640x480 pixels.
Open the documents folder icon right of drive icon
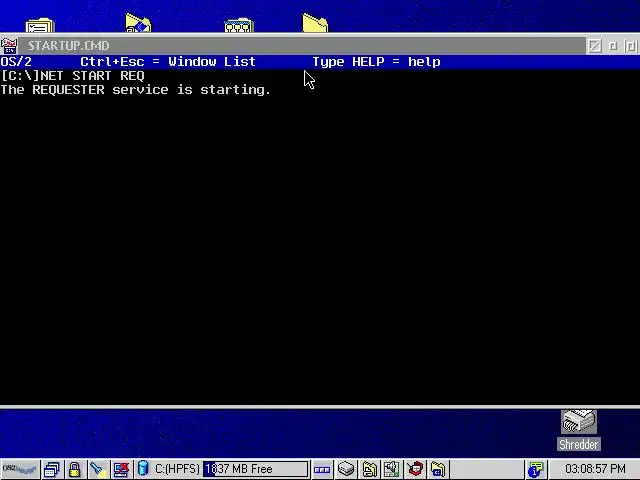click(x=369, y=469)
